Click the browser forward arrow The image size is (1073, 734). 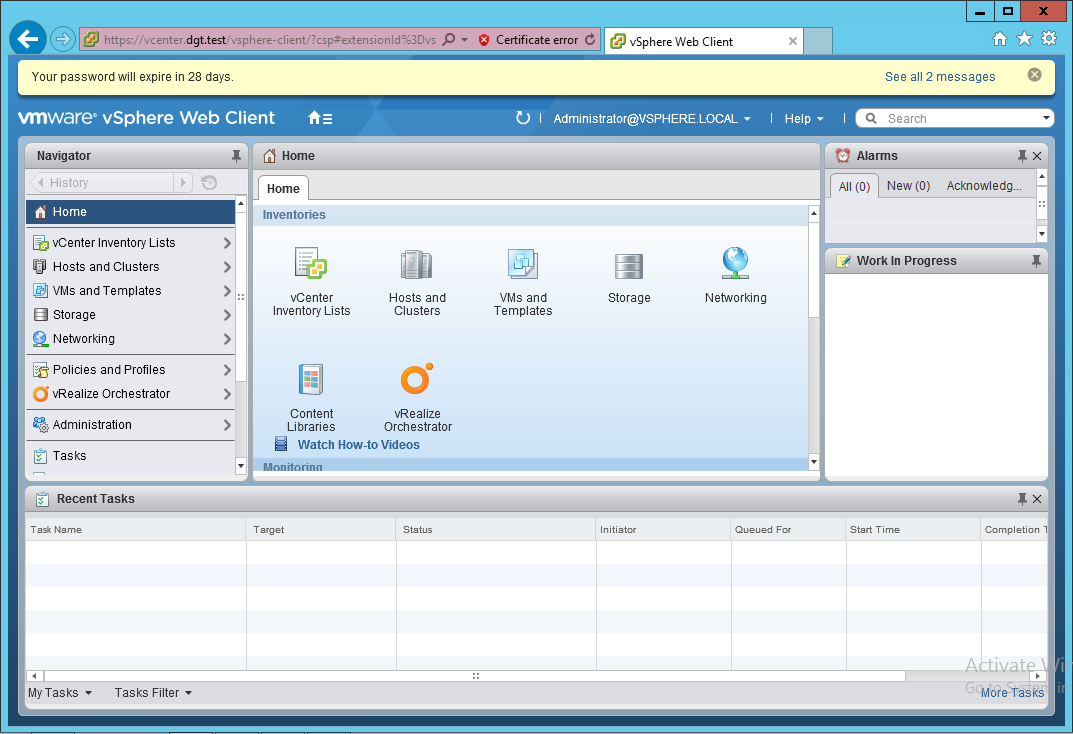click(62, 39)
